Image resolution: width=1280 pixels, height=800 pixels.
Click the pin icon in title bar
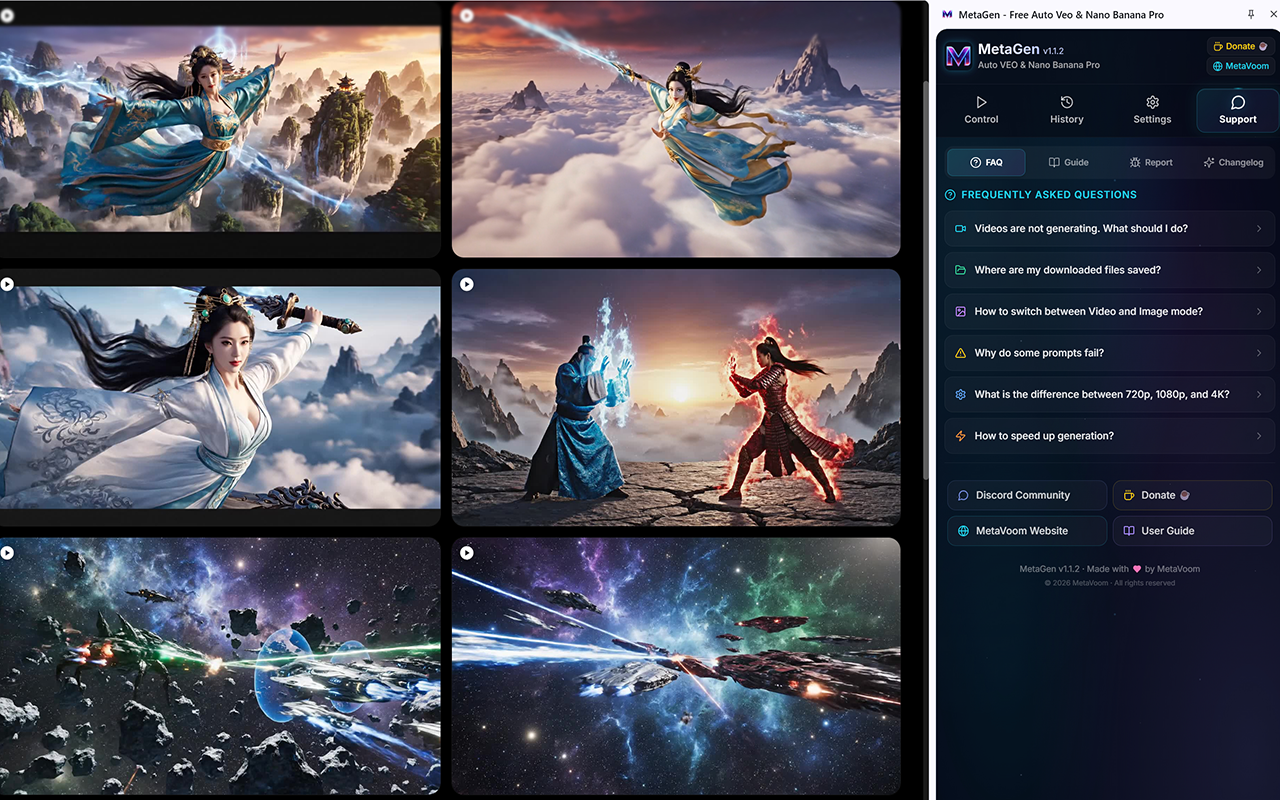pos(1251,14)
